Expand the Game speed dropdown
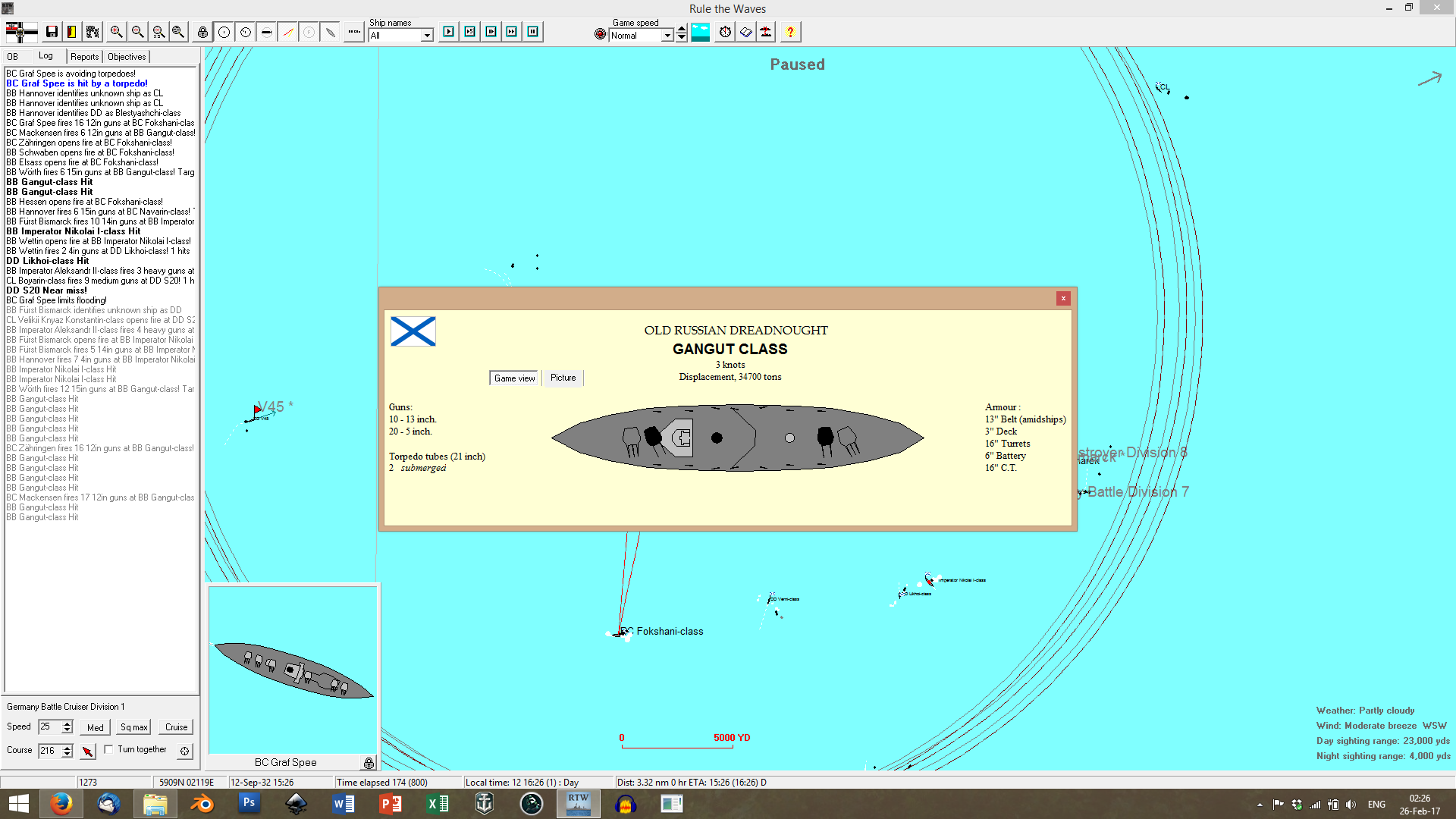1456x819 pixels. coord(667,36)
